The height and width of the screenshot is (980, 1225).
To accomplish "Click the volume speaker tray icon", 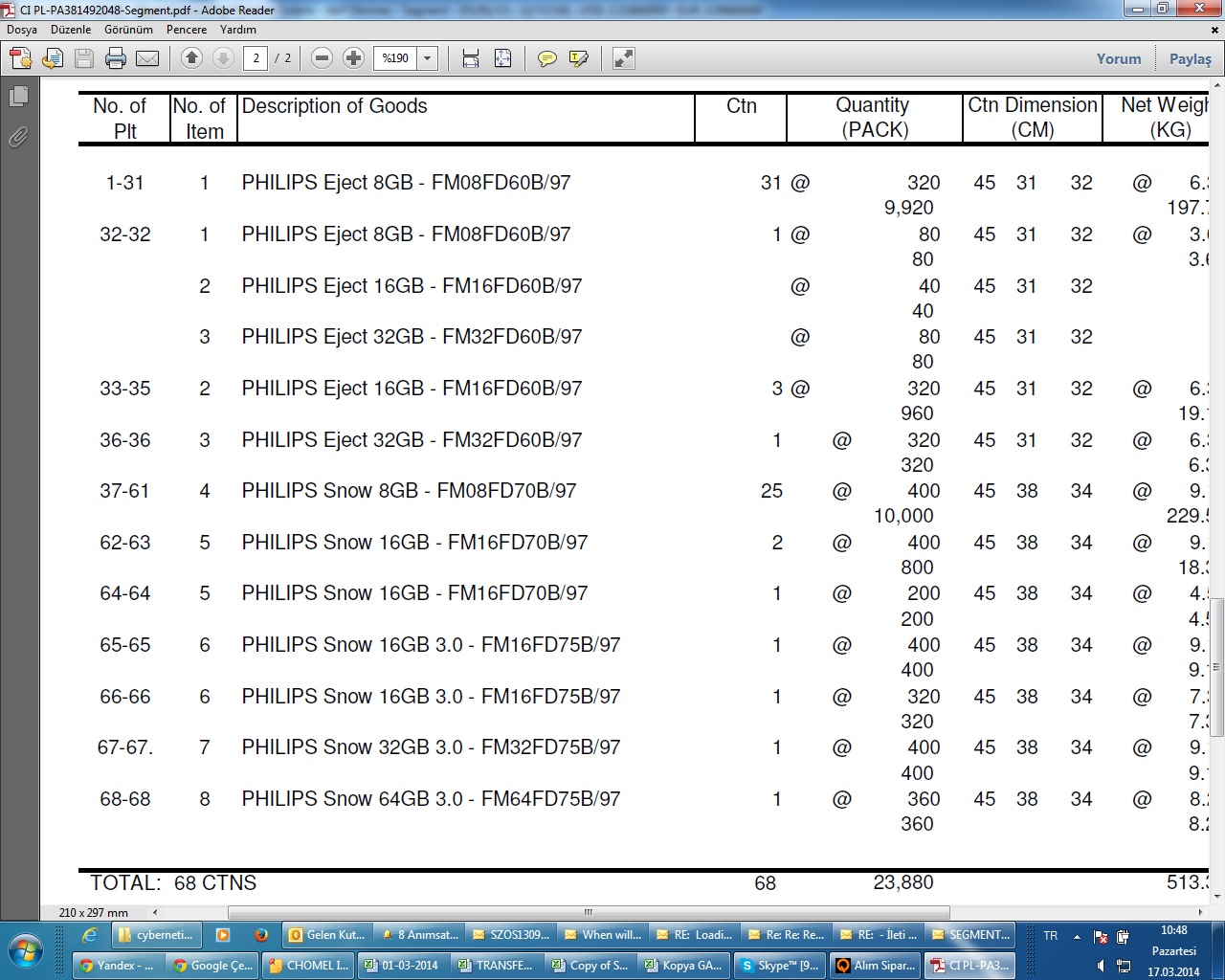I will pyautogui.click(x=1101, y=967).
